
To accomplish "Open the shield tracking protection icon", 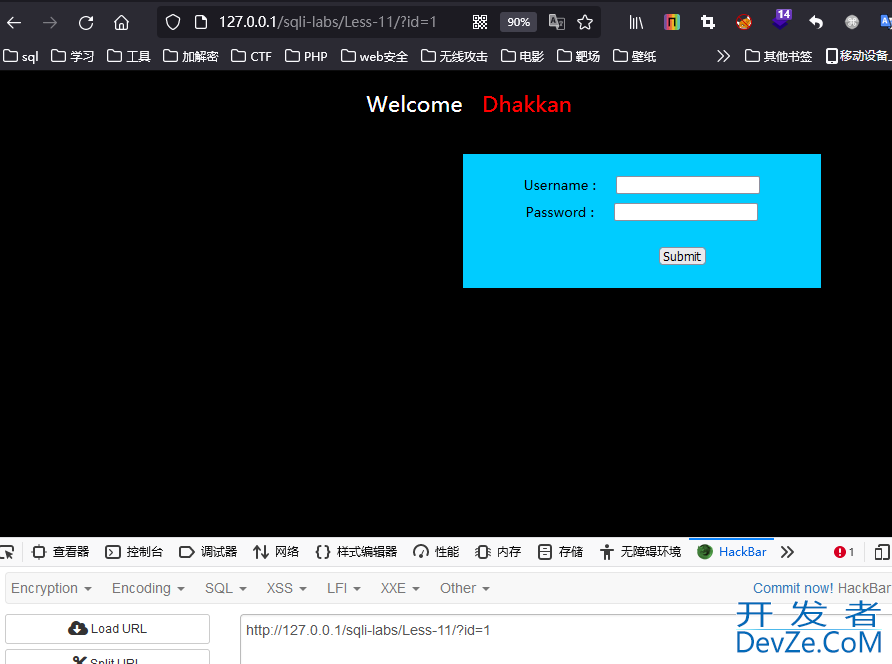I will 173,23.
